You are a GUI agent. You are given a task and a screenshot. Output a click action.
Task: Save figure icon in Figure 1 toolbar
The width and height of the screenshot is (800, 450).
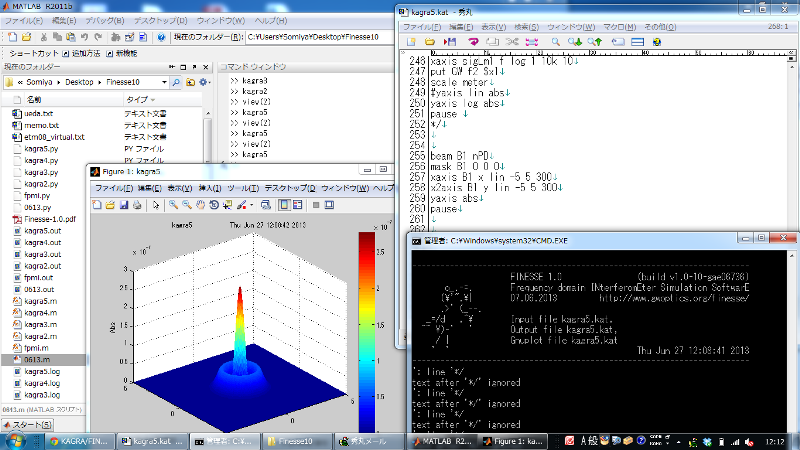coord(124,205)
